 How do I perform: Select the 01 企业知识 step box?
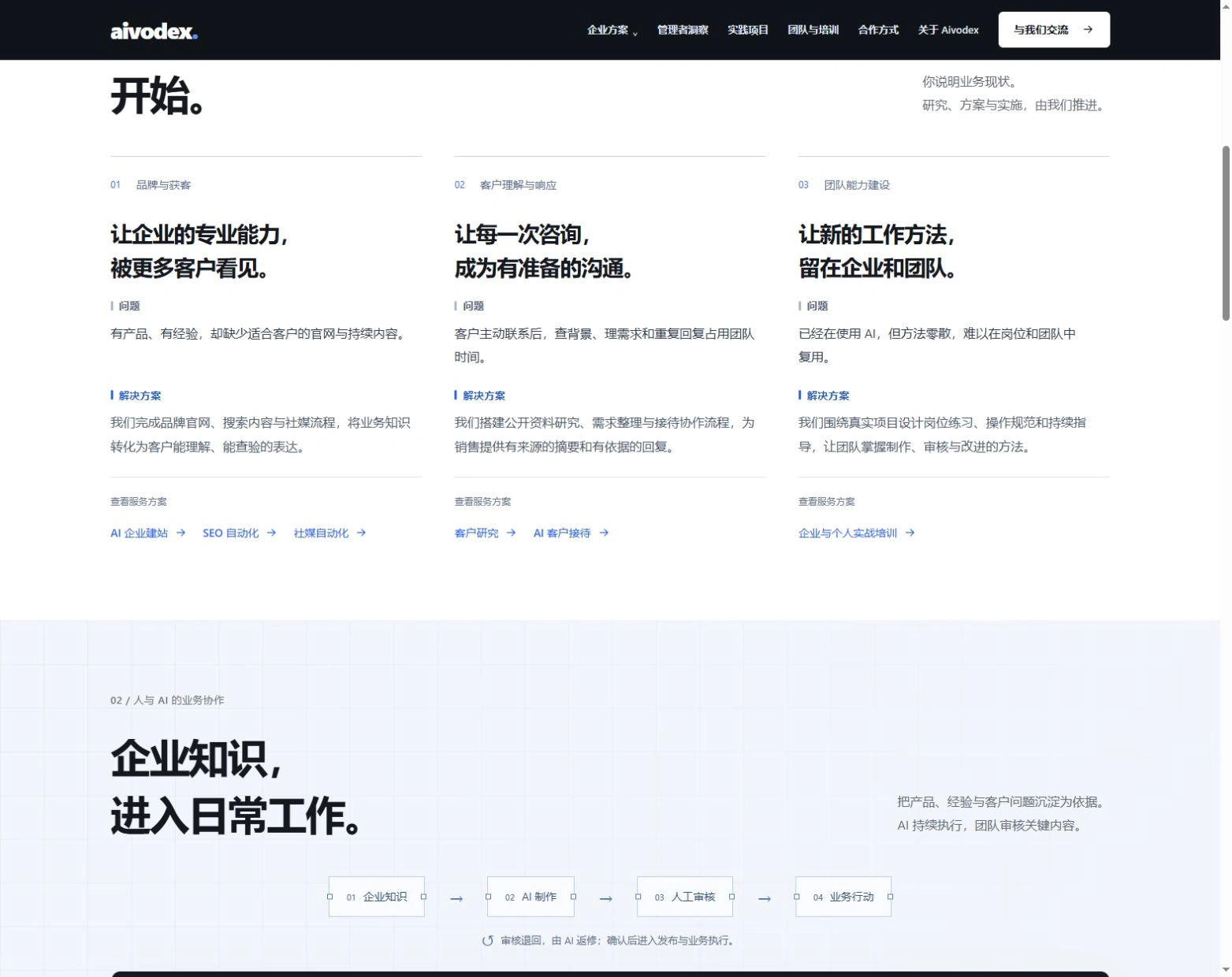(377, 897)
